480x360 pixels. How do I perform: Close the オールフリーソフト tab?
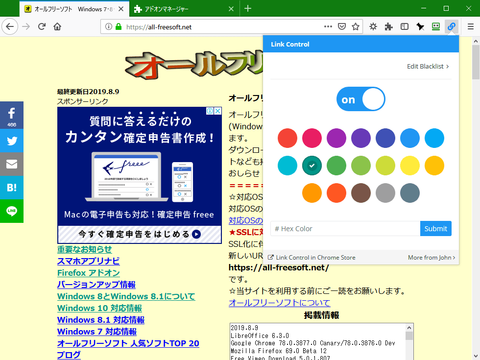(x=121, y=9)
